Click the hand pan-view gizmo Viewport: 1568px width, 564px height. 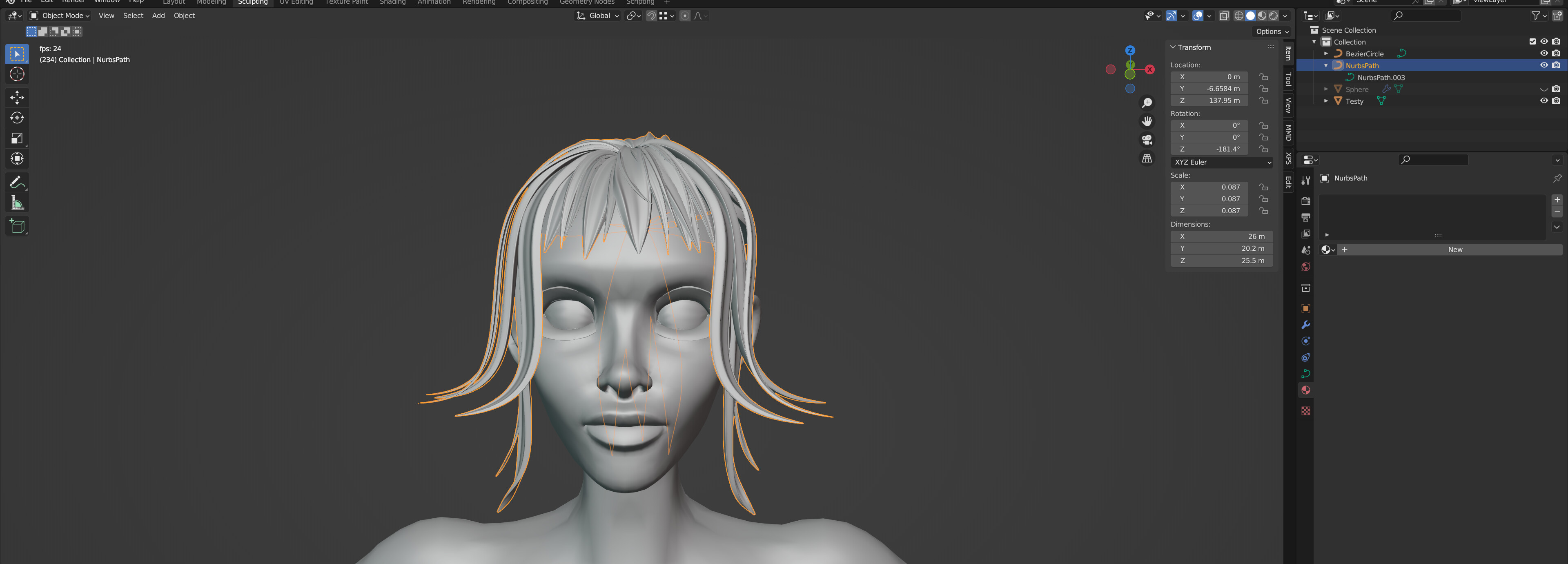[x=1147, y=121]
